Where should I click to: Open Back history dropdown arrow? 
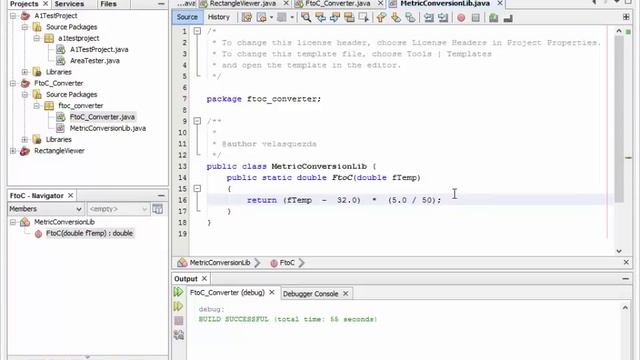[271, 18]
